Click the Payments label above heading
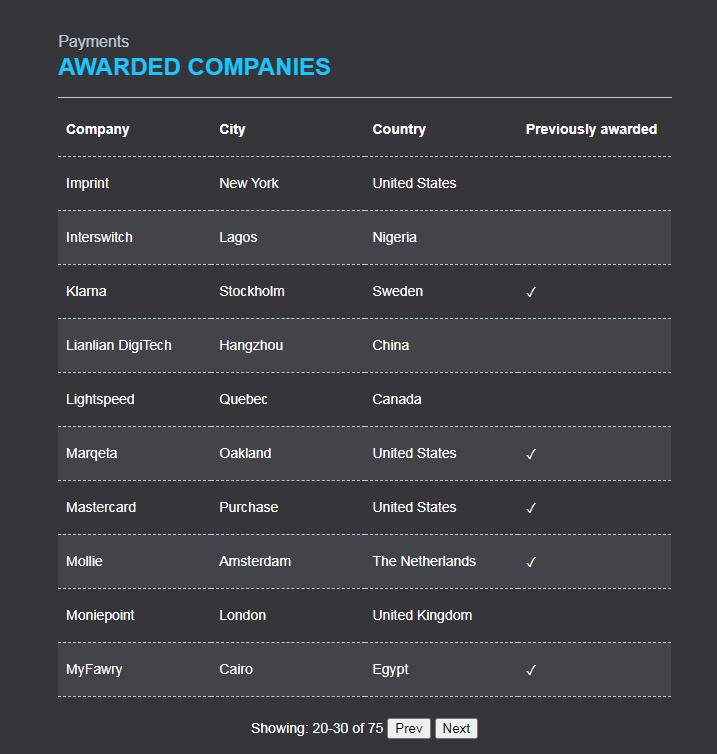717x754 pixels. [x=94, y=41]
